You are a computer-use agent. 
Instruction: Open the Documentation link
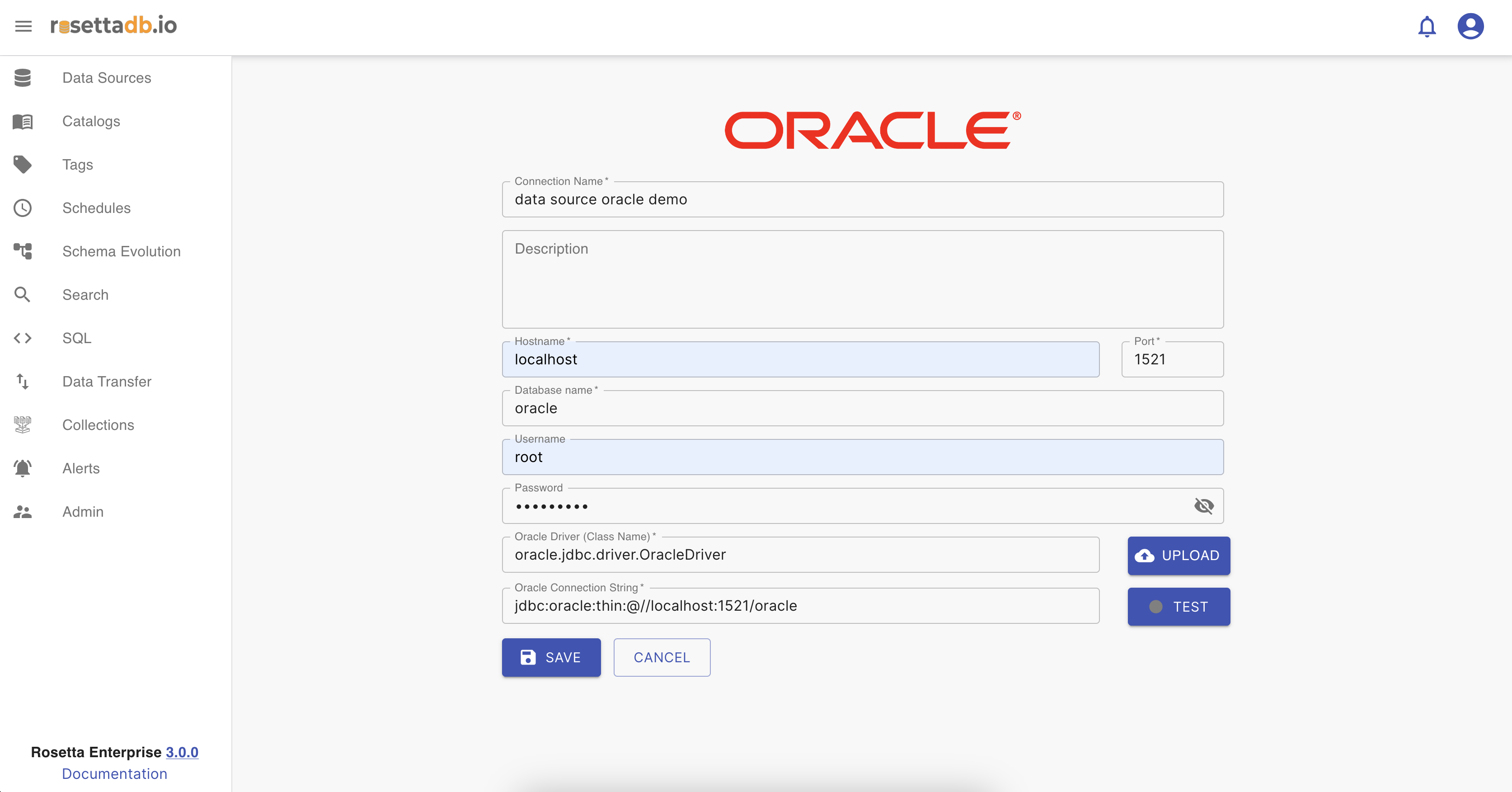pyautogui.click(x=114, y=774)
